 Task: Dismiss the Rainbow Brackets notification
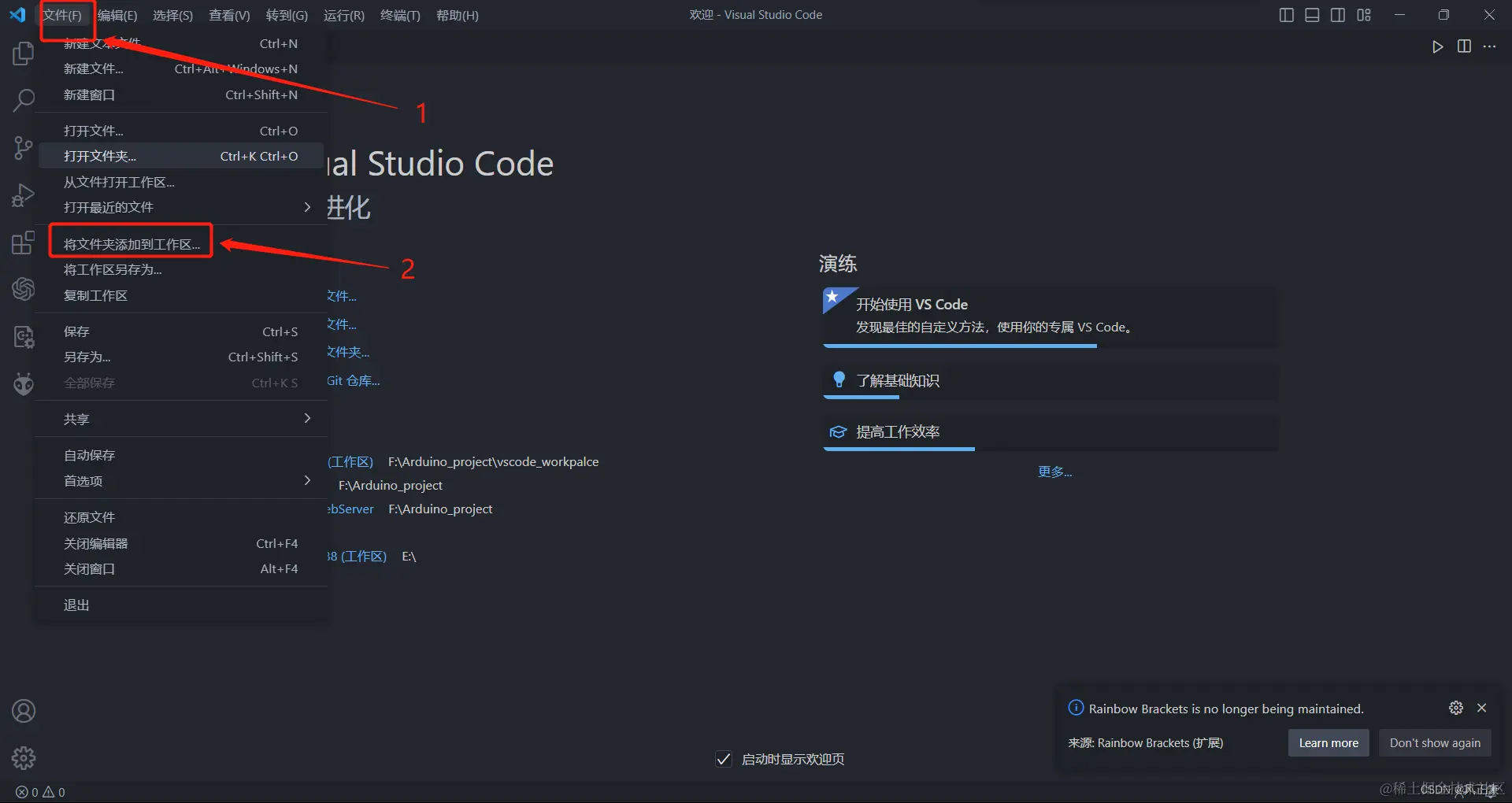(1482, 708)
